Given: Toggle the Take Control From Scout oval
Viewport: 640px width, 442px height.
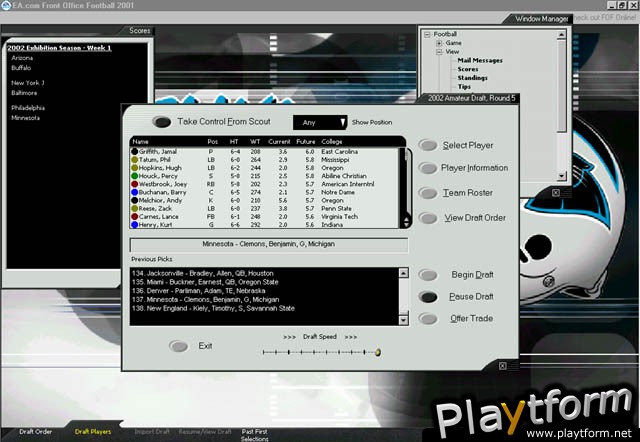Looking at the screenshot, I should tap(162, 122).
